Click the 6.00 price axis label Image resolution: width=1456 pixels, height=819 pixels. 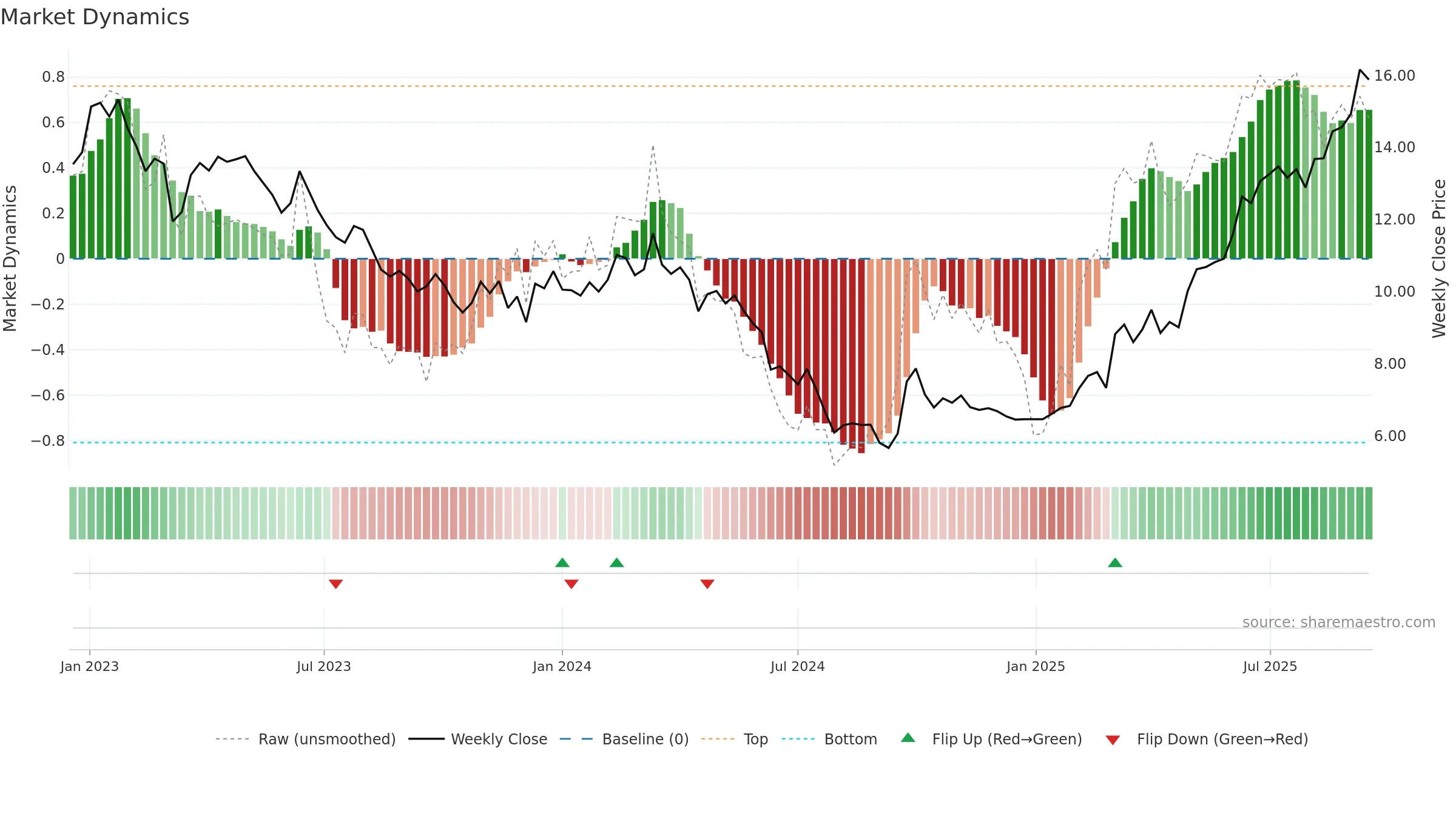1390,436
